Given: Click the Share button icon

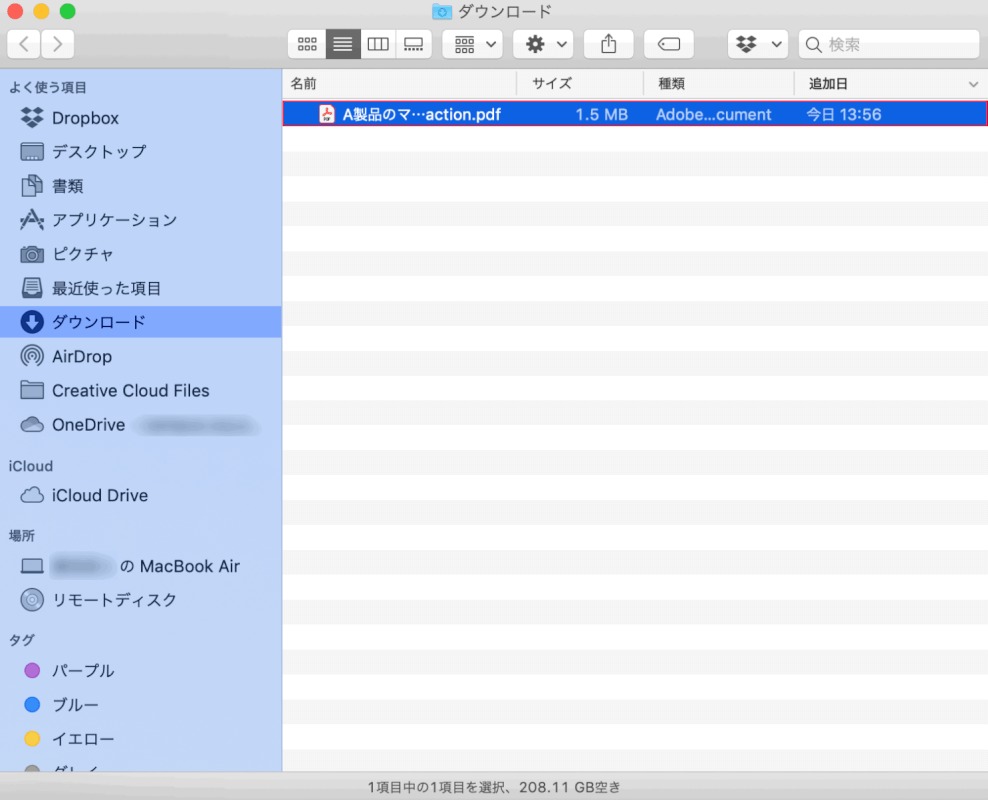Looking at the screenshot, I should [608, 44].
